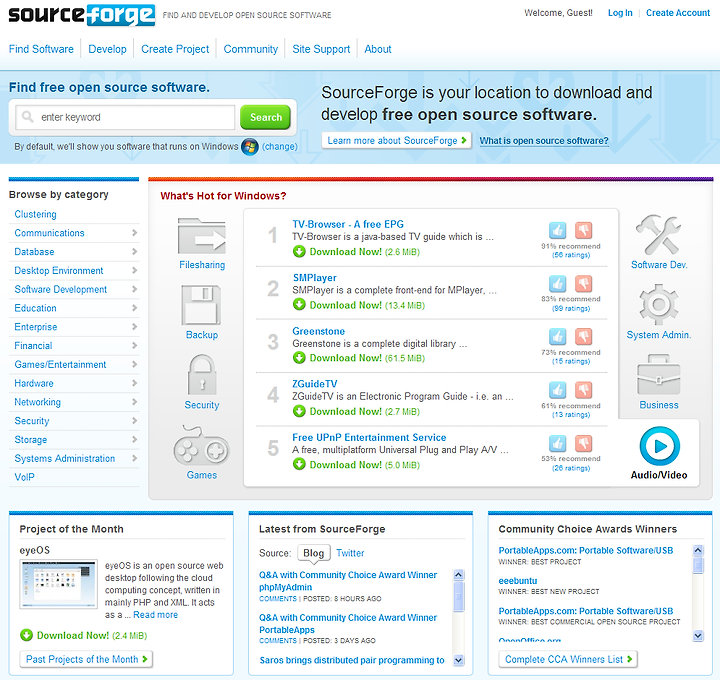Open the Develop menu
This screenshot has height=680, width=720.
(107, 49)
